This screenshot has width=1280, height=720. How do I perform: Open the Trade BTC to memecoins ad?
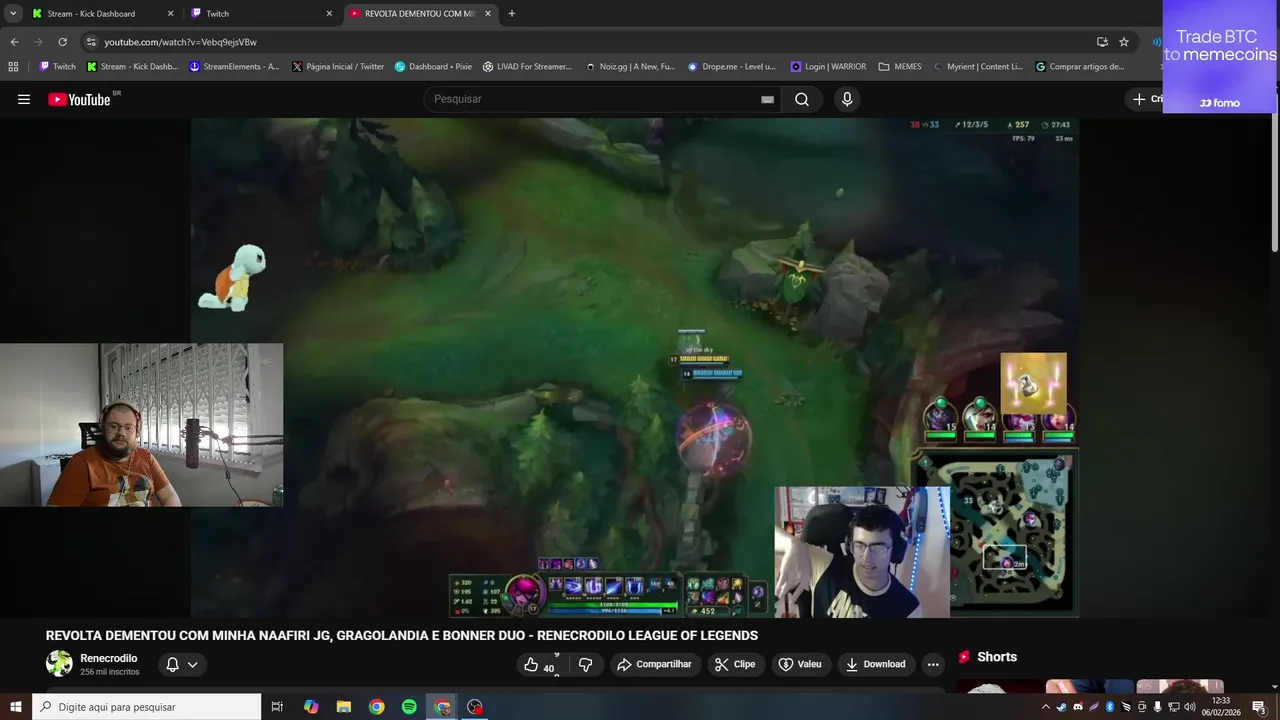[x=1220, y=56]
